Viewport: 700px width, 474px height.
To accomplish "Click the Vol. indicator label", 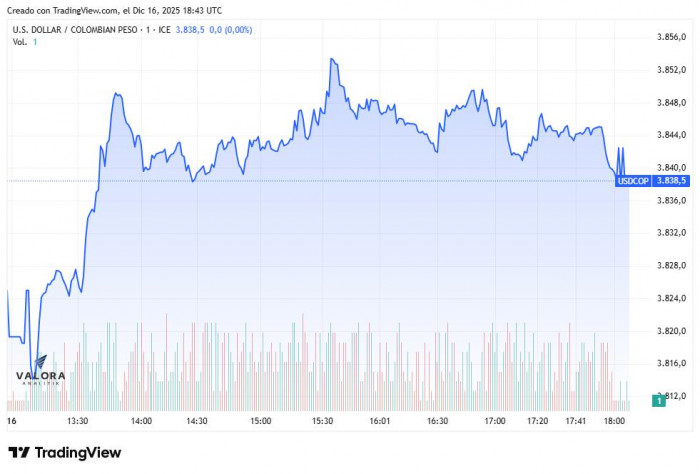I will pyautogui.click(x=19, y=42).
